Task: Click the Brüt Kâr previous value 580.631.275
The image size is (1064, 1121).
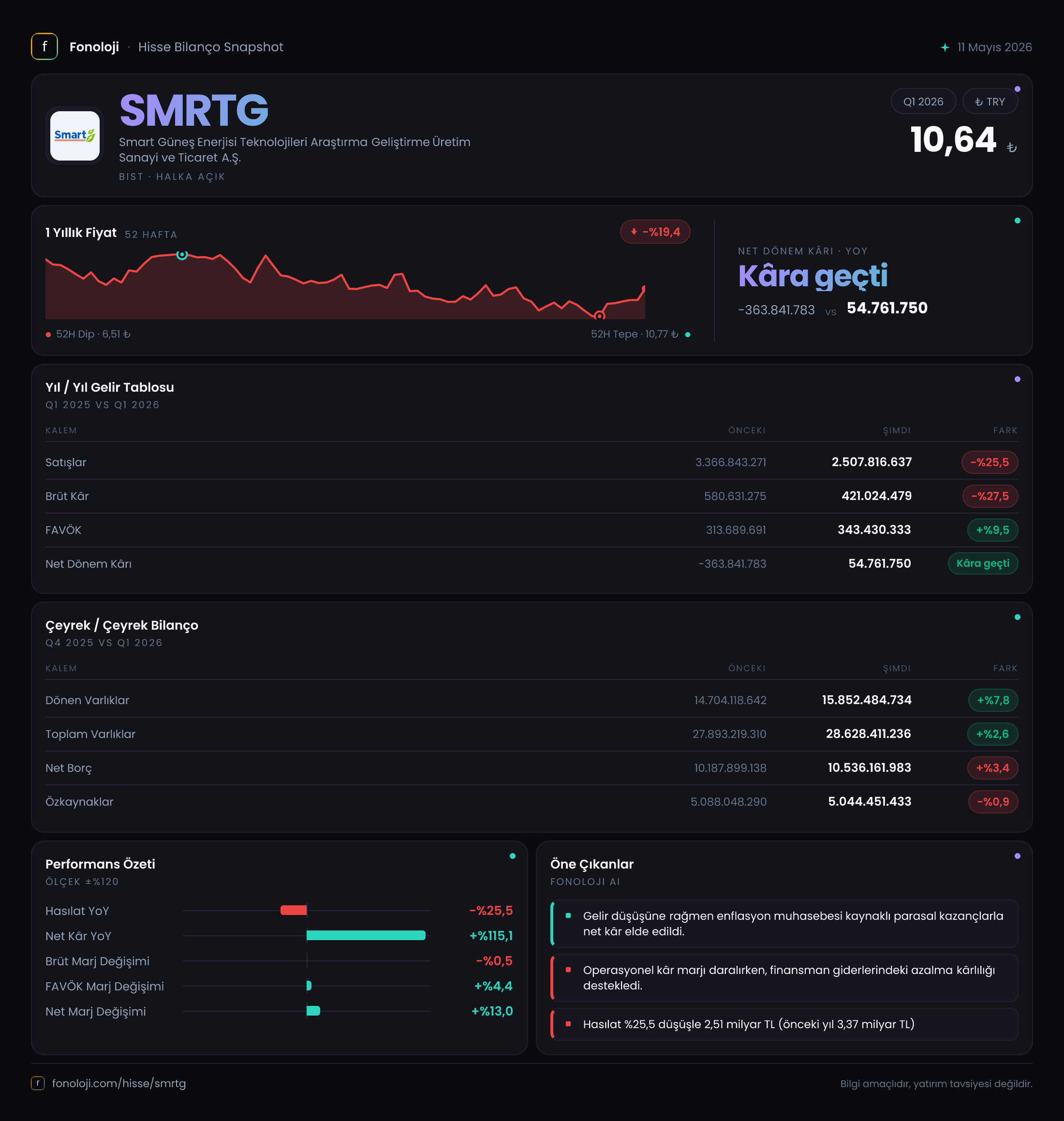Action: 735,496
